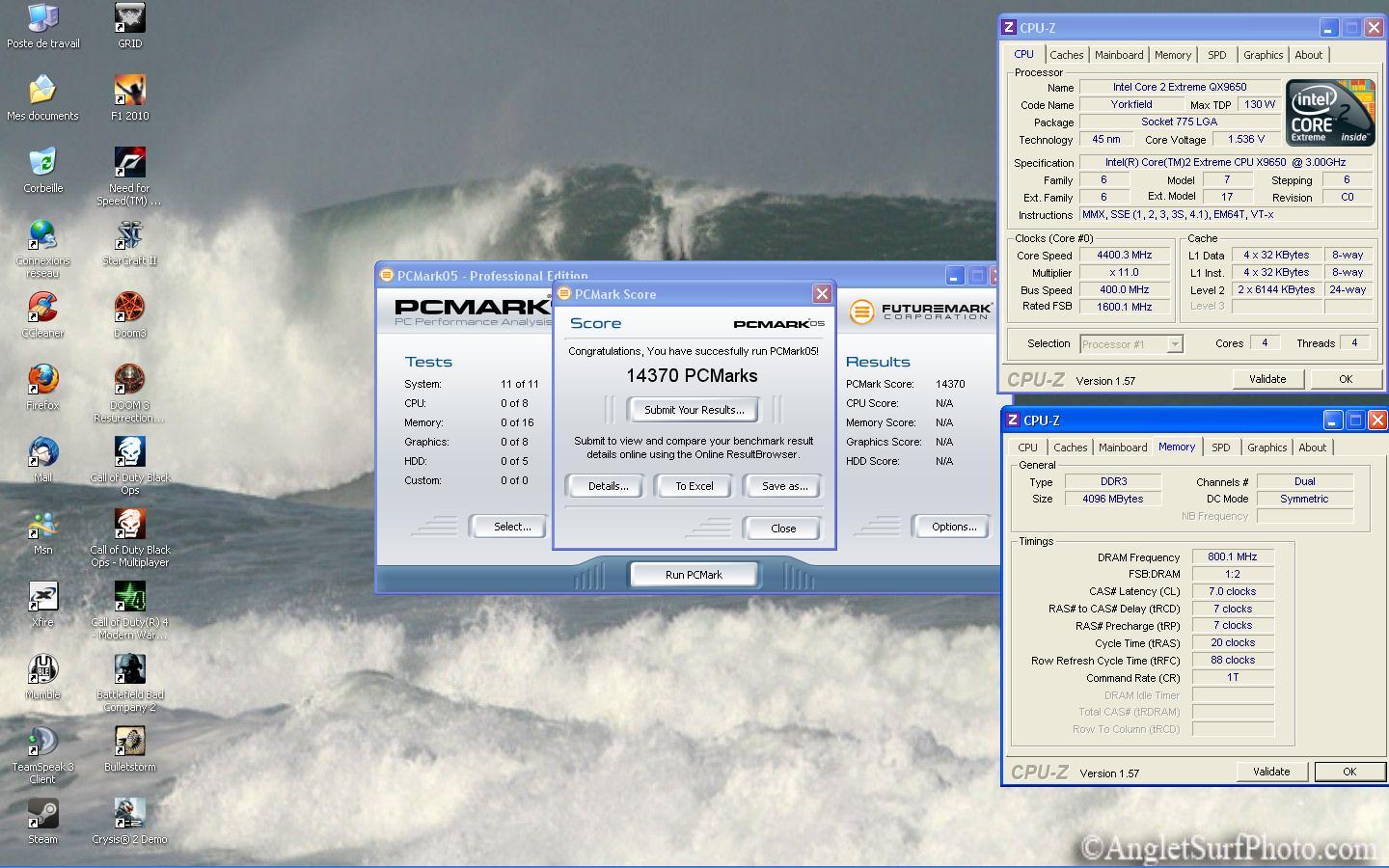The image size is (1389, 868).
Task: Switch to CPU tab in lower CPU-Z
Action: (x=1027, y=448)
